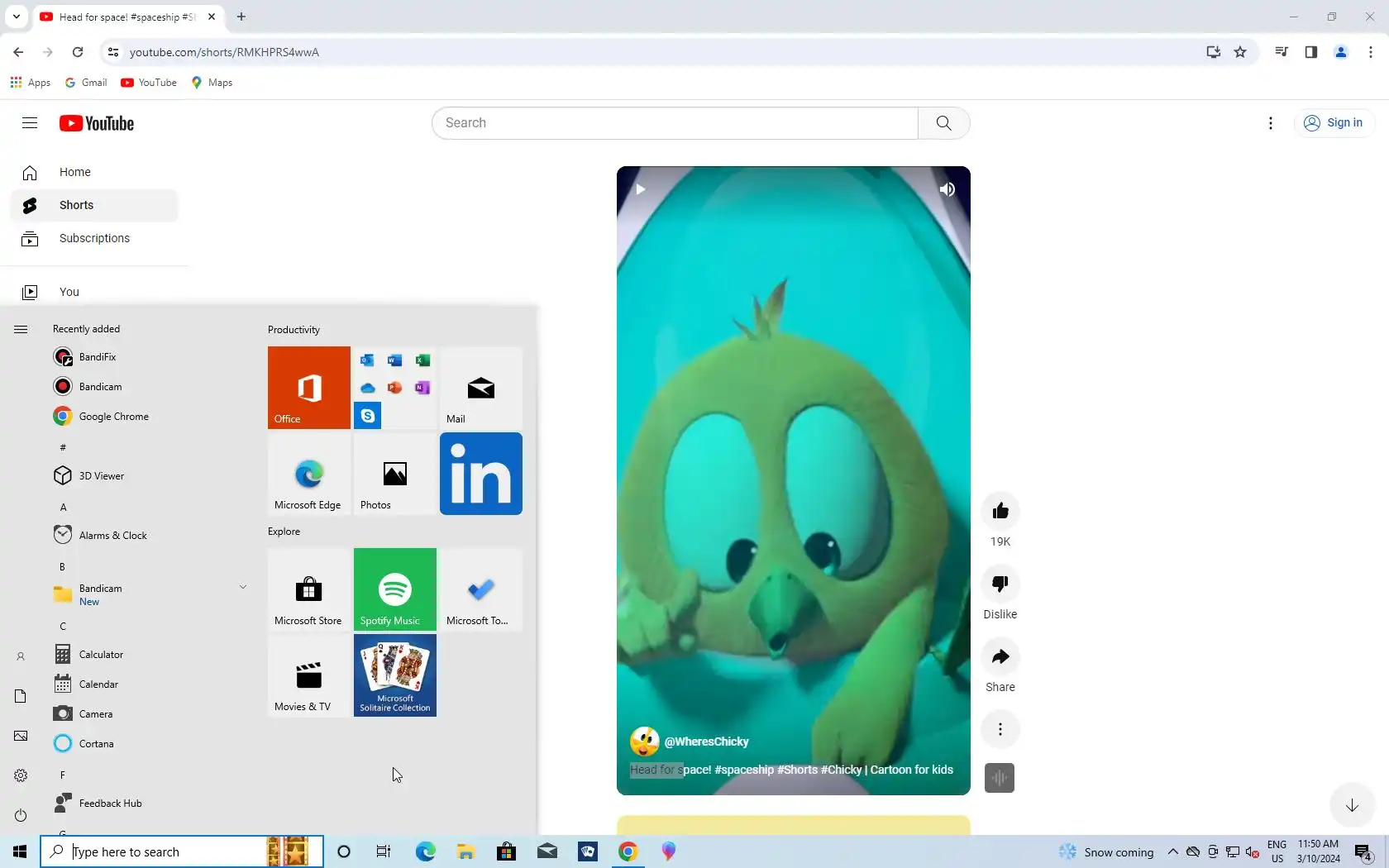Open BandiFix from Recently added
The image size is (1389, 868).
coord(149,357)
